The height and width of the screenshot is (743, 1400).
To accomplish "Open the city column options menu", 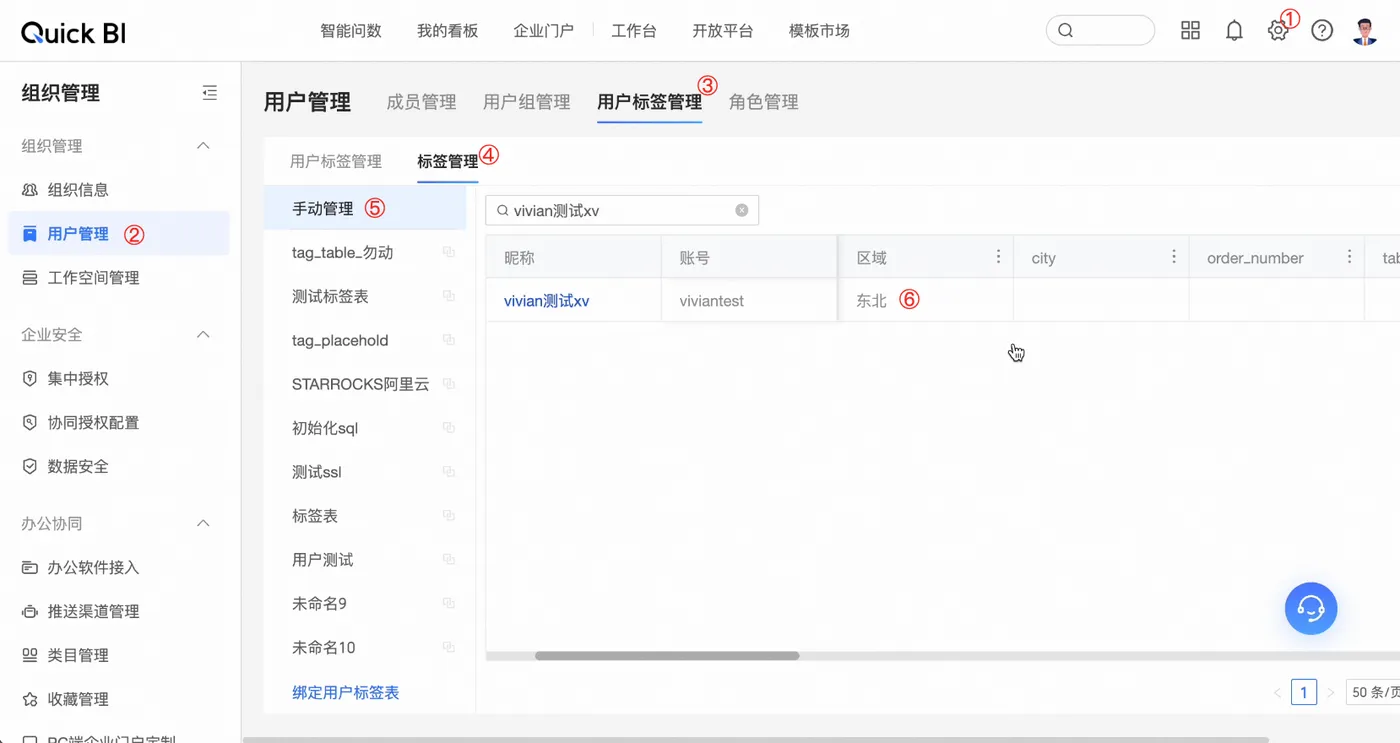I will (x=1174, y=257).
